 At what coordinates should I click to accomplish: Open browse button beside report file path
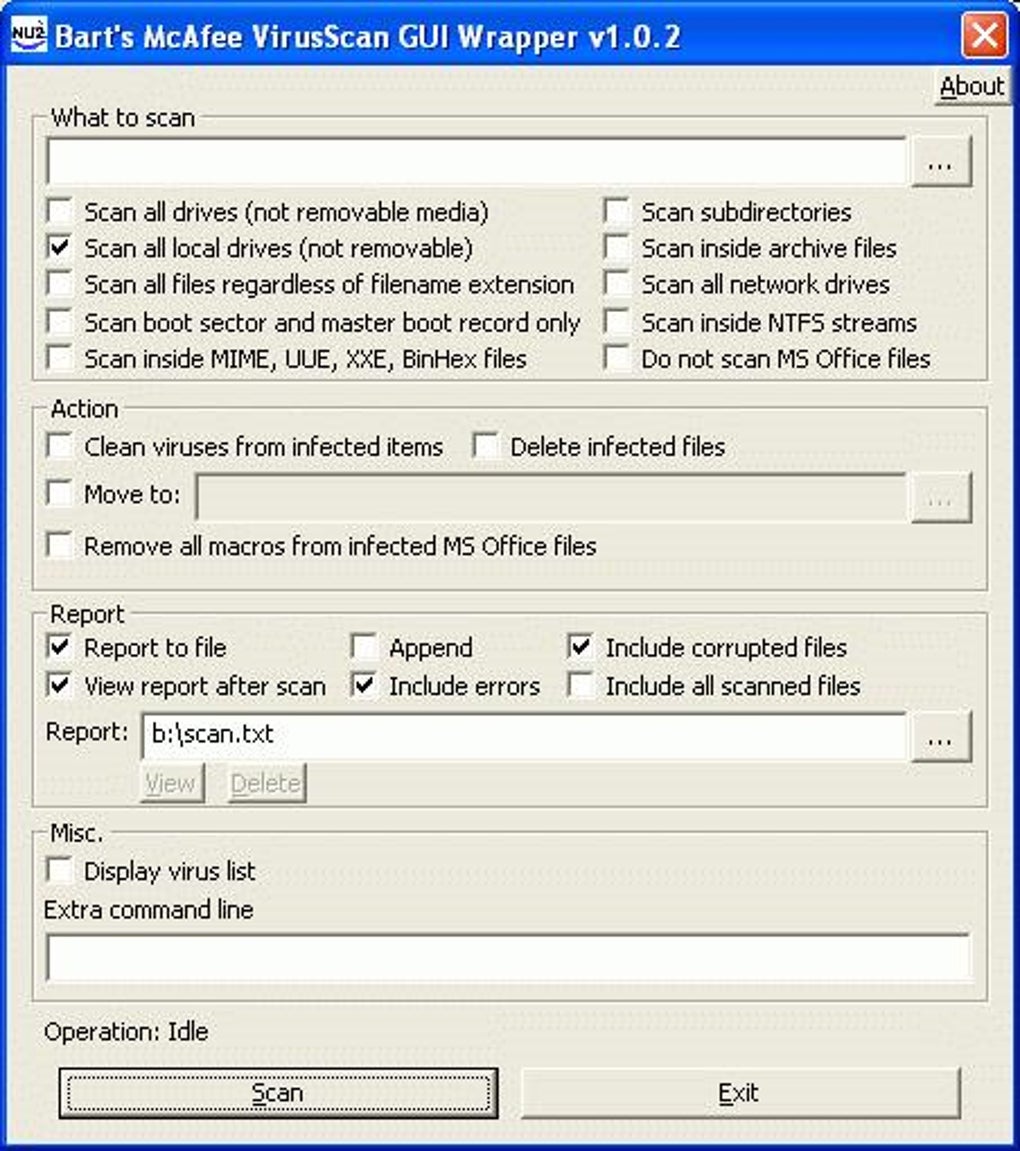pos(941,738)
